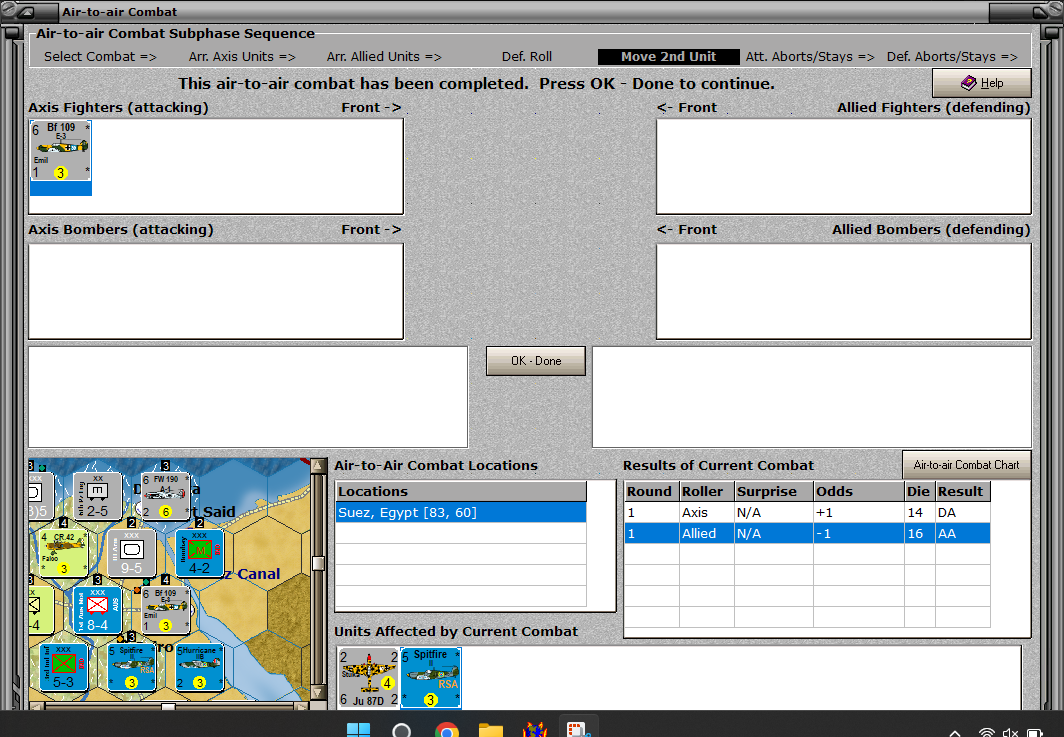This screenshot has width=1064, height=737.
Task: Click the Roller column header
Action: 706,491
